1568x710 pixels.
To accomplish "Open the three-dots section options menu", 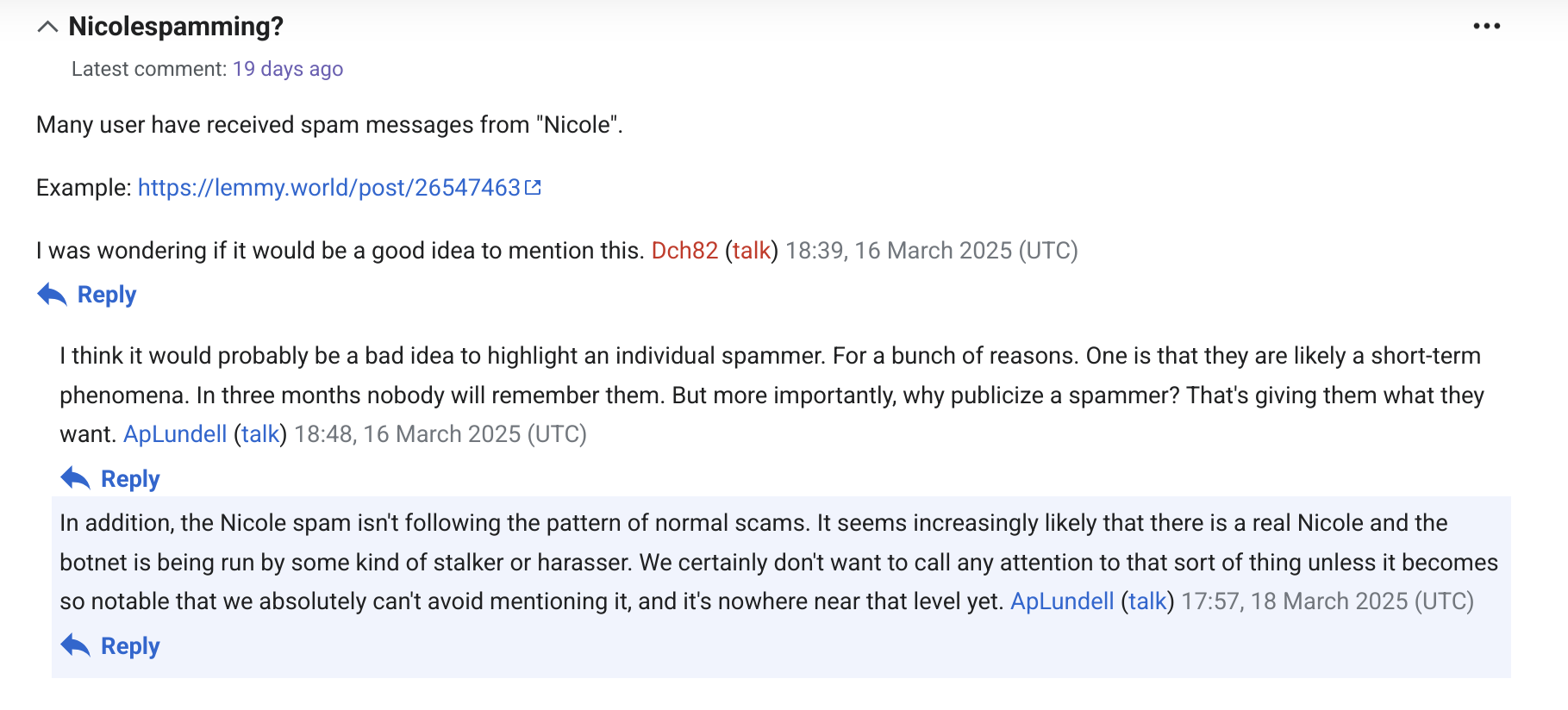I will (1486, 27).
